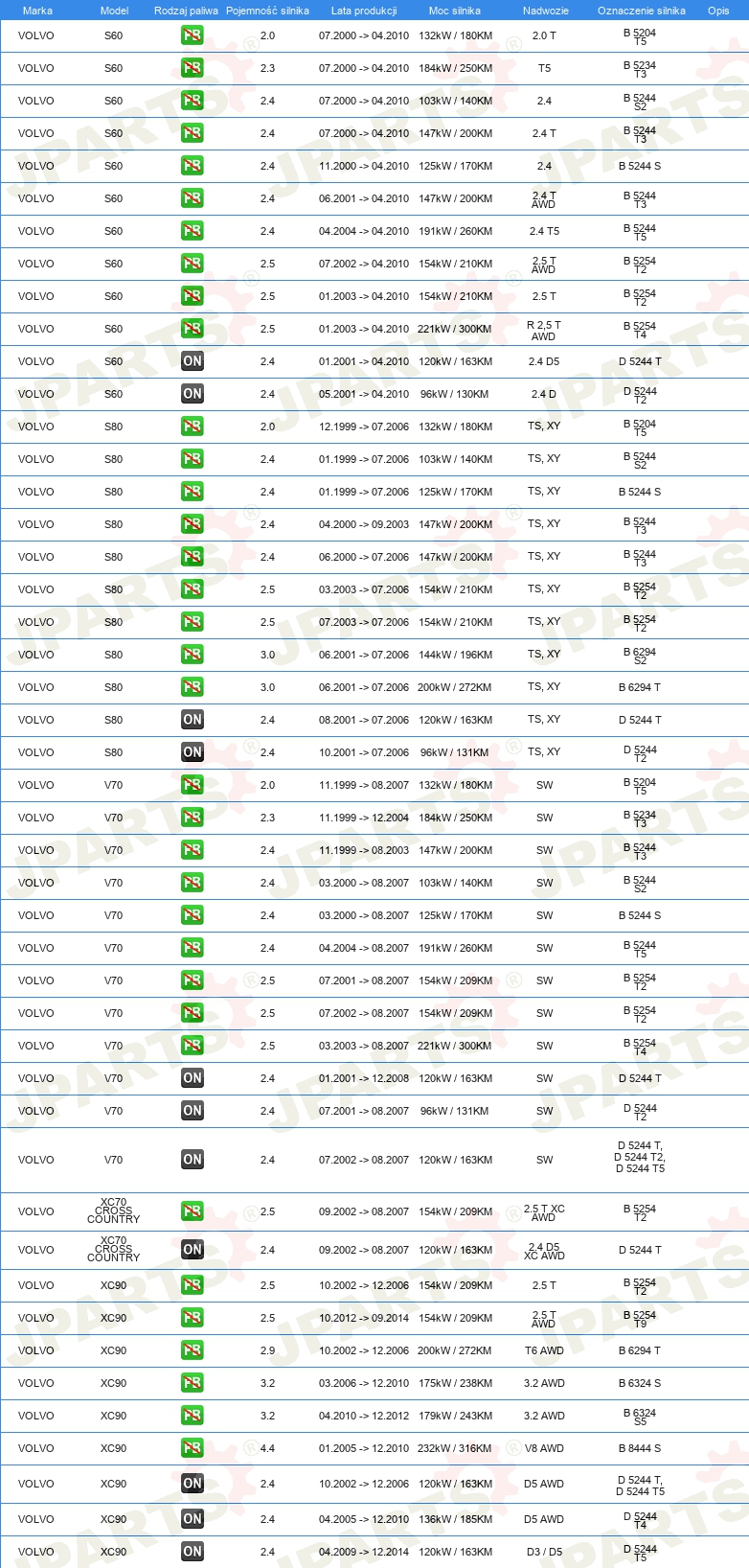Image resolution: width=749 pixels, height=1568 pixels.
Task: Click PB icon in XC90 10.2012 -> 09.2014 row
Action: coord(192,1318)
